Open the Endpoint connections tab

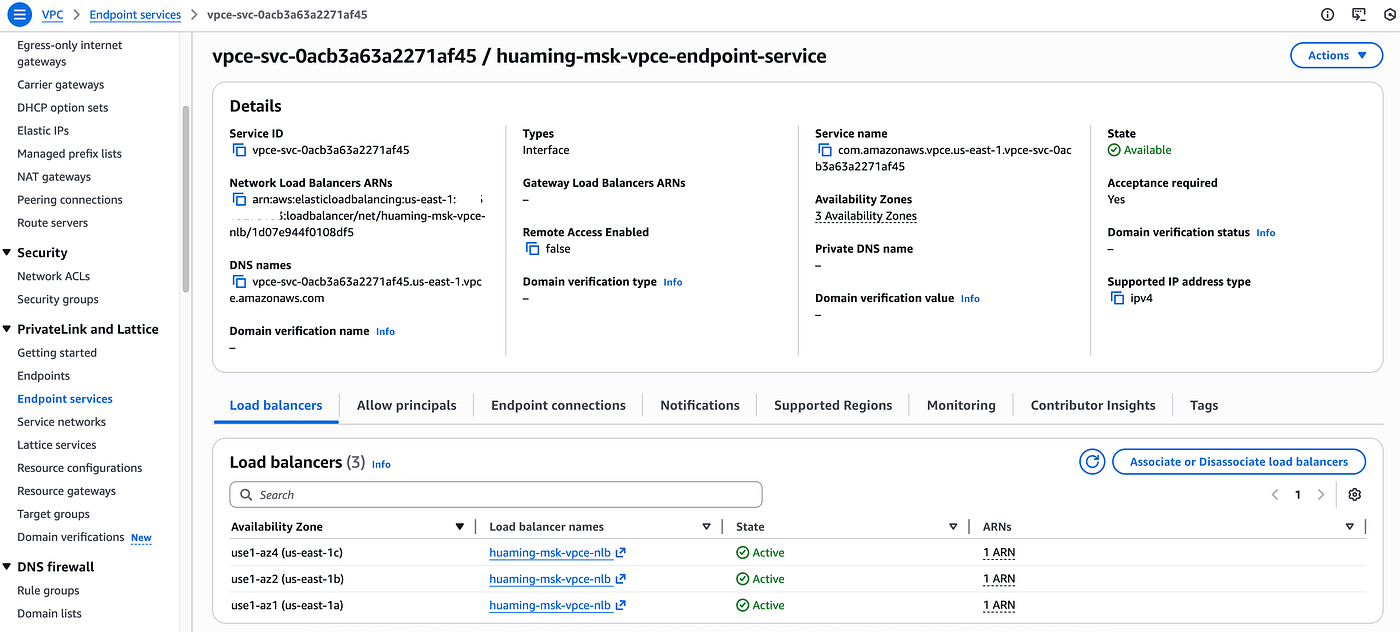[558, 405]
